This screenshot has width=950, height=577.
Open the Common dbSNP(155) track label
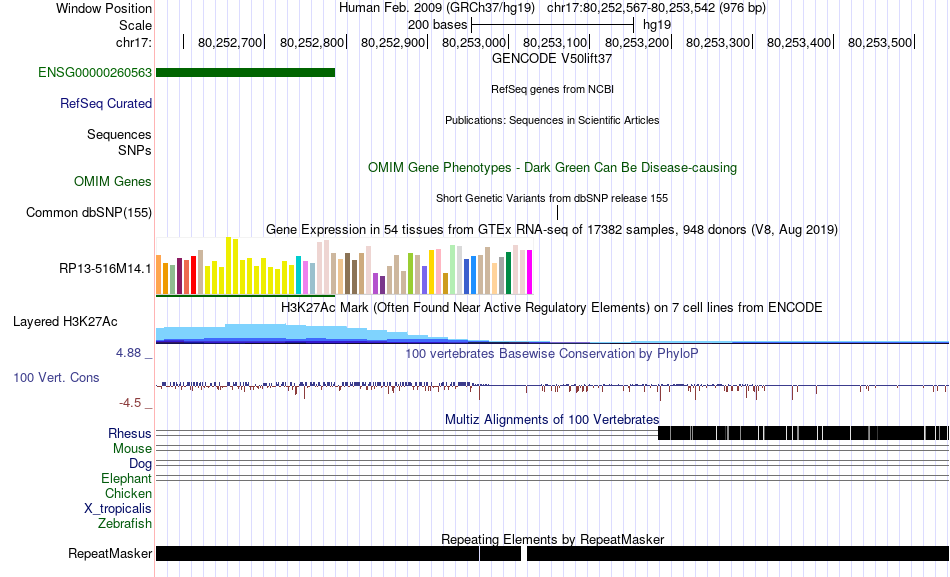tap(89, 213)
